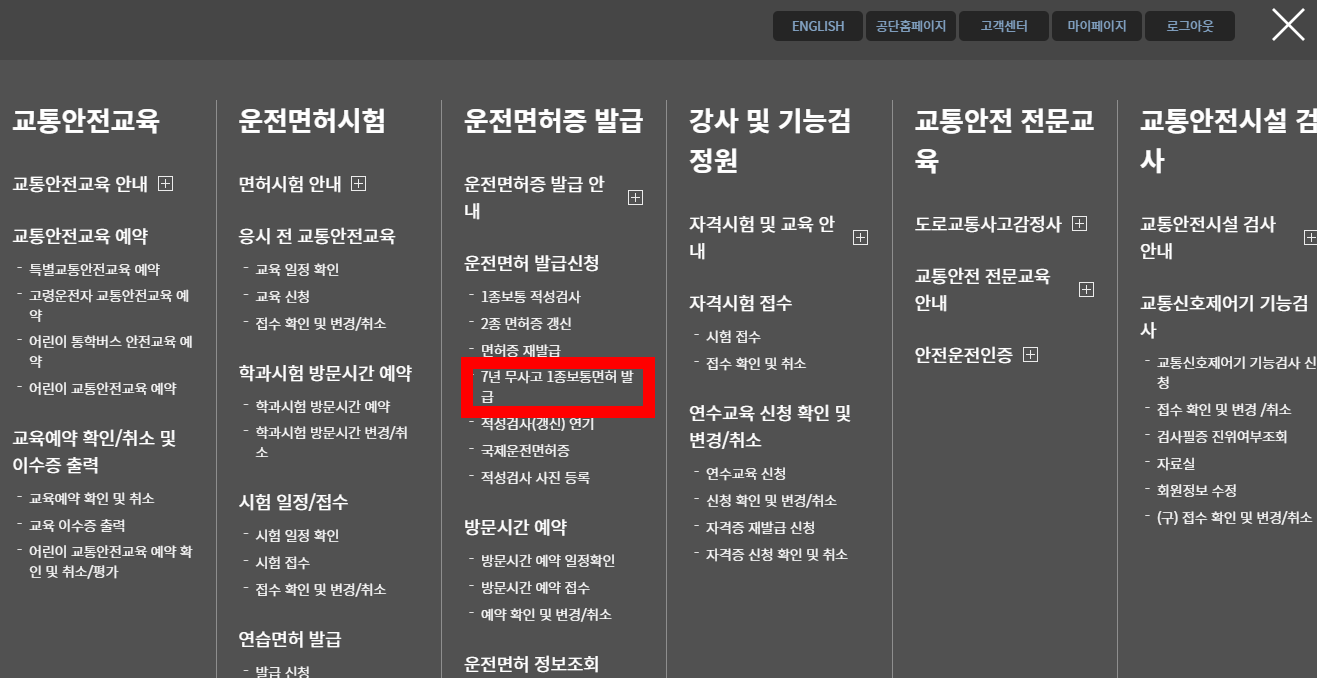Open 마이페이지
This screenshot has width=1317, height=678.
click(x=1097, y=26)
